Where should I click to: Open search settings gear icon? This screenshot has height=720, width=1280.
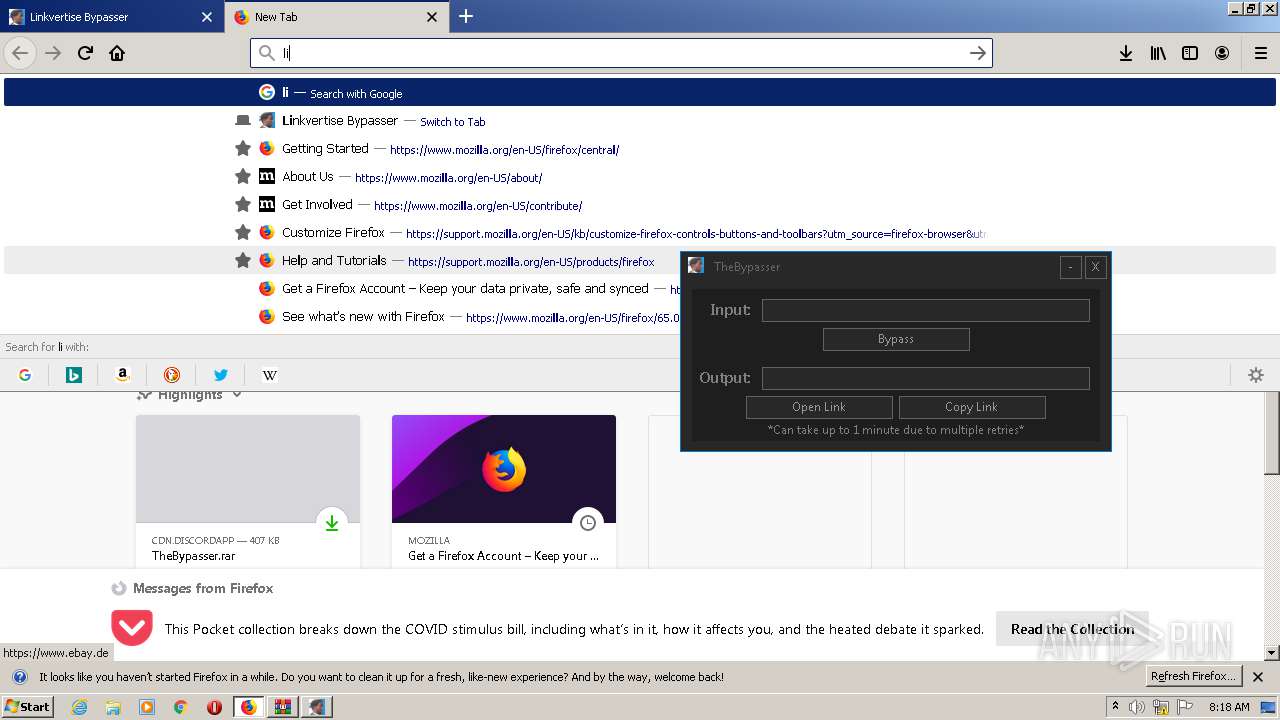coord(1256,375)
